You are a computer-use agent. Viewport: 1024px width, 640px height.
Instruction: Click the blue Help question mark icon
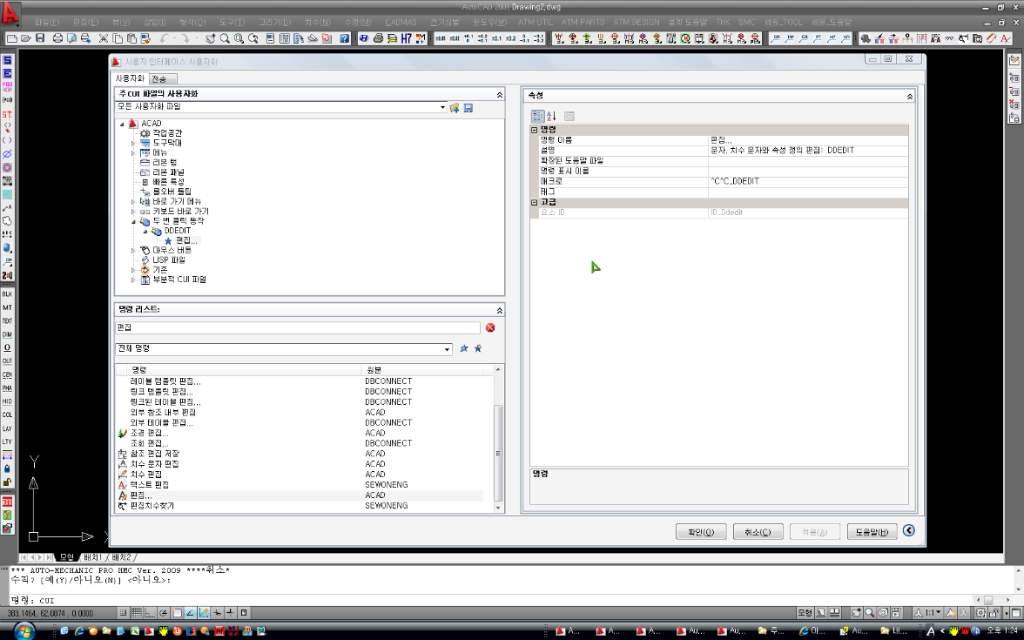pyautogui.click(x=344, y=39)
